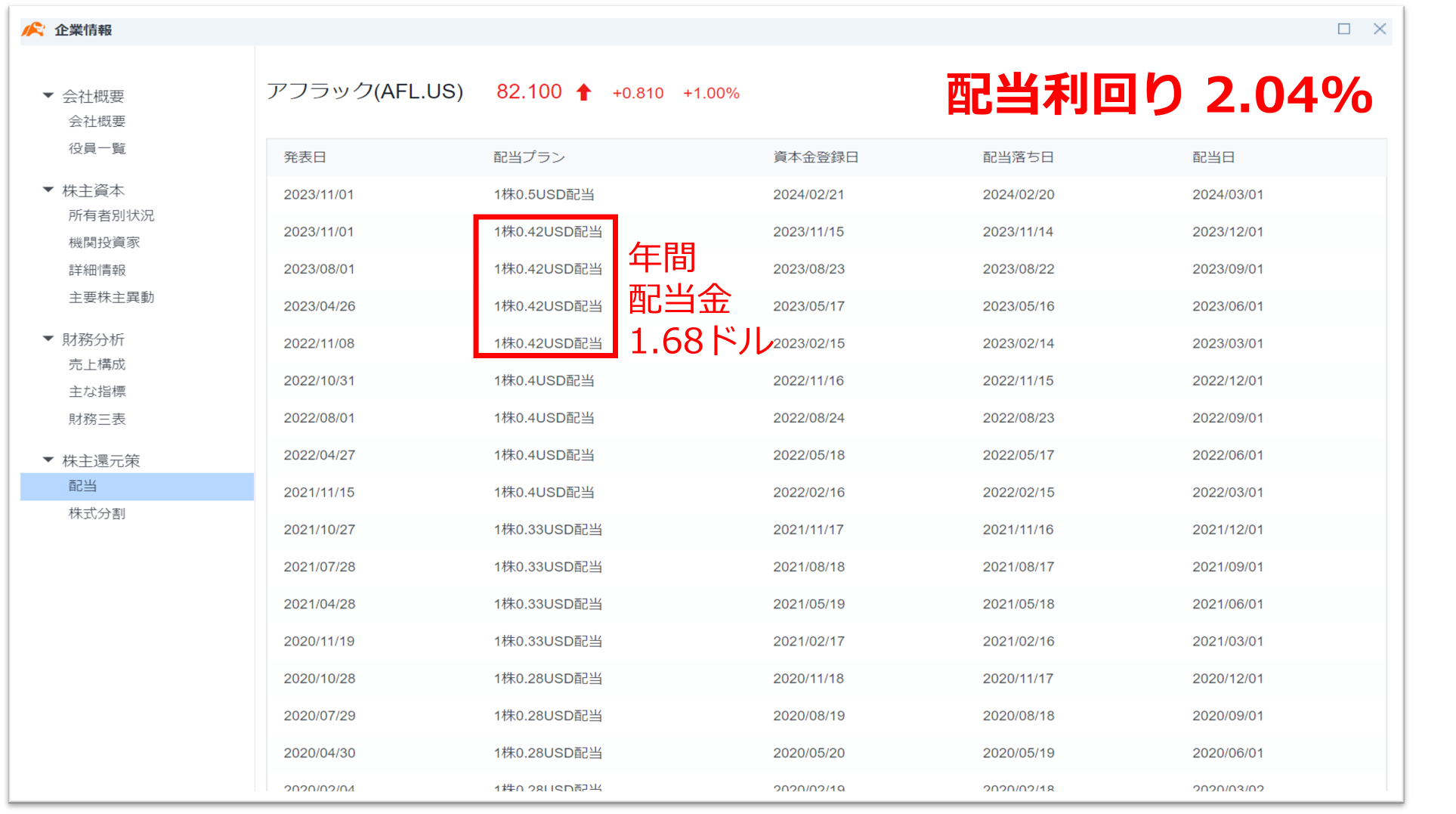Click payment date 2021/12/01
Image resolution: width=1456 pixels, height=814 pixels.
point(1228,529)
